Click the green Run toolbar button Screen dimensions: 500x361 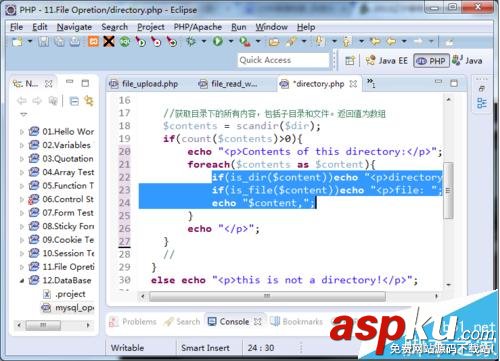click(x=218, y=42)
